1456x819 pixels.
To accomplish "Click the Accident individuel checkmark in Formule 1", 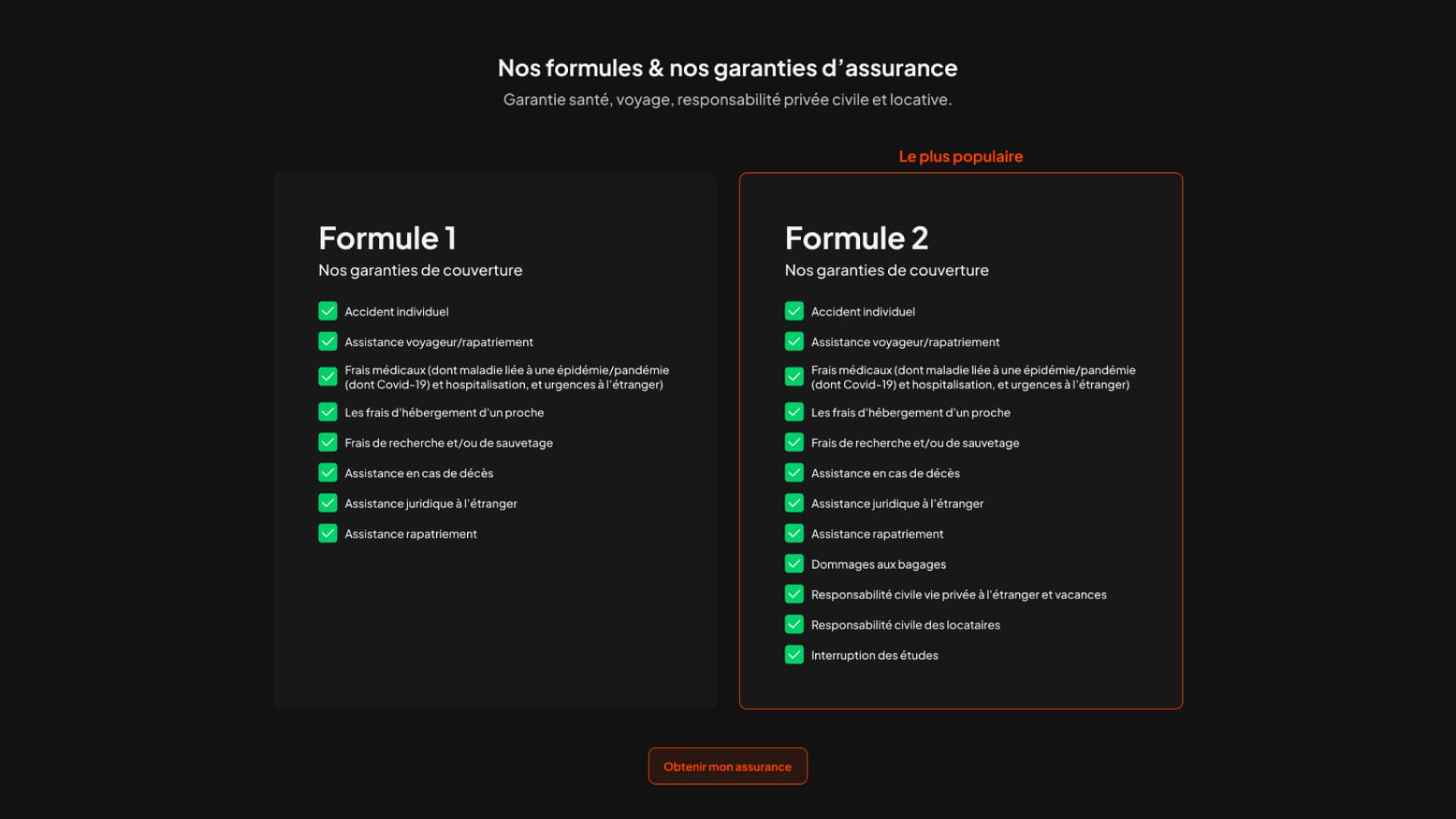I will pyautogui.click(x=328, y=311).
